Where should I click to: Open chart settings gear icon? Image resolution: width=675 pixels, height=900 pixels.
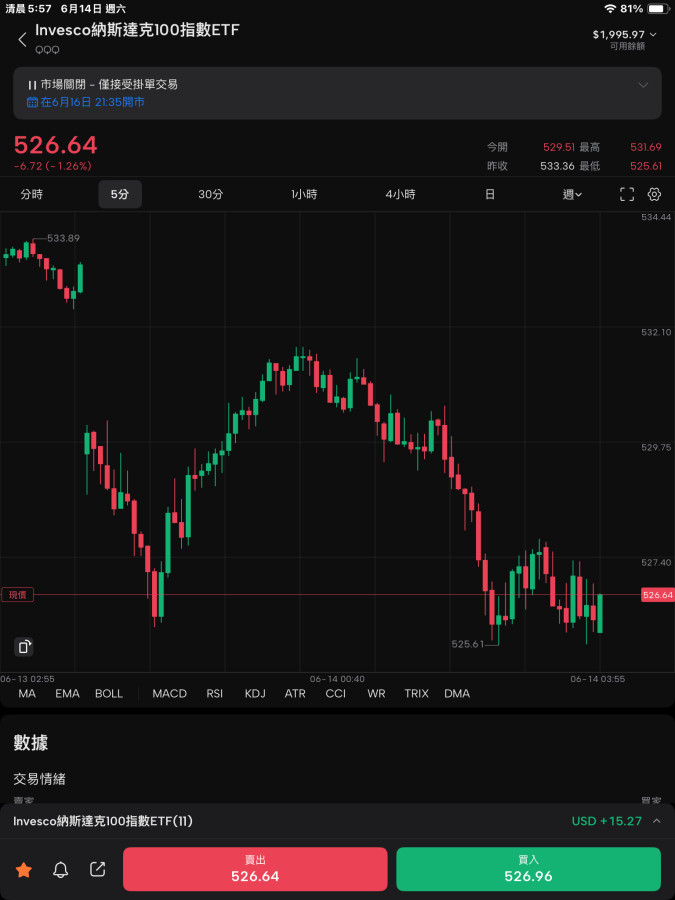click(x=654, y=195)
